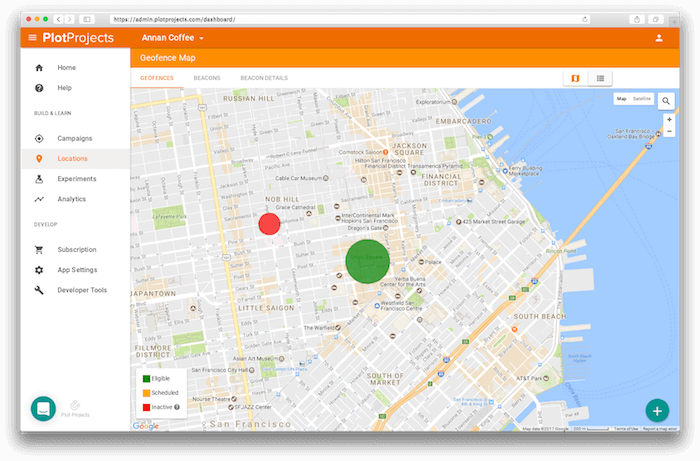The image size is (700, 461).
Task: Reload the page in browser bar
Action: tap(584, 19)
